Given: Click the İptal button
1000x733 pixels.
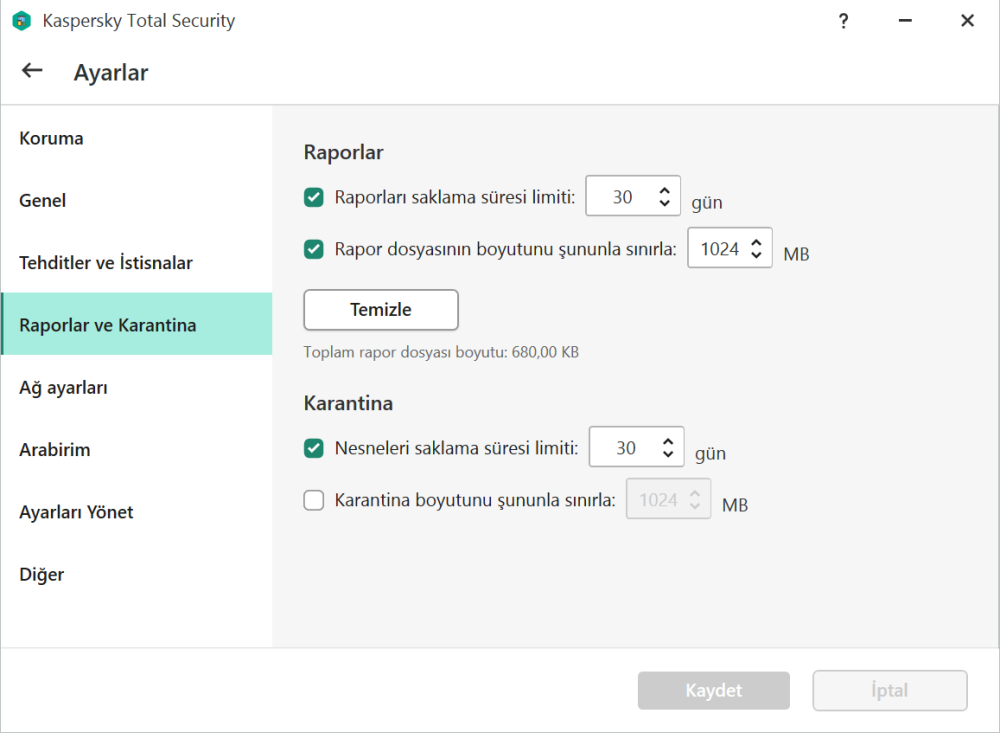Looking at the screenshot, I should point(889,691).
